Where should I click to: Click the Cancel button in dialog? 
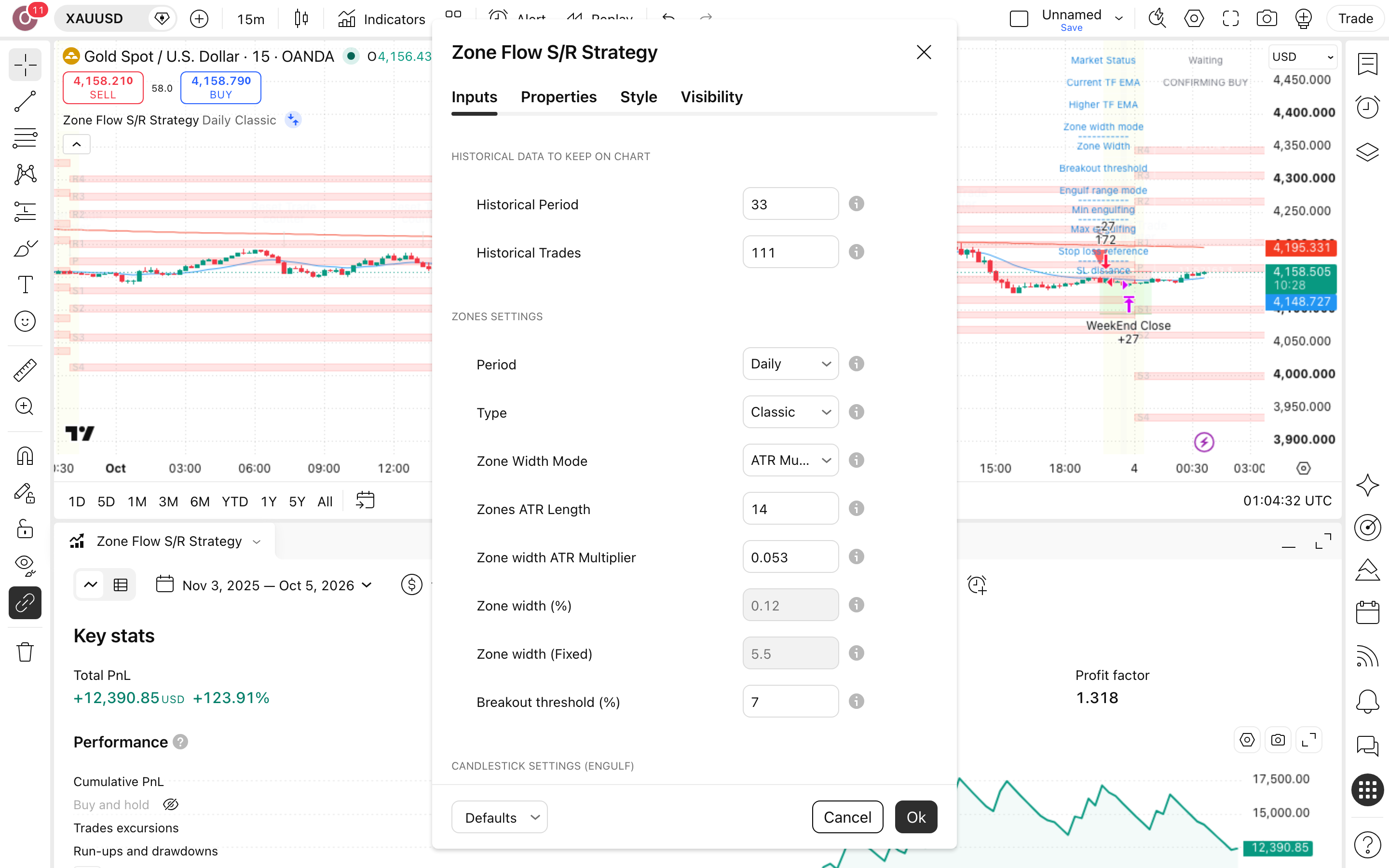[x=847, y=817]
